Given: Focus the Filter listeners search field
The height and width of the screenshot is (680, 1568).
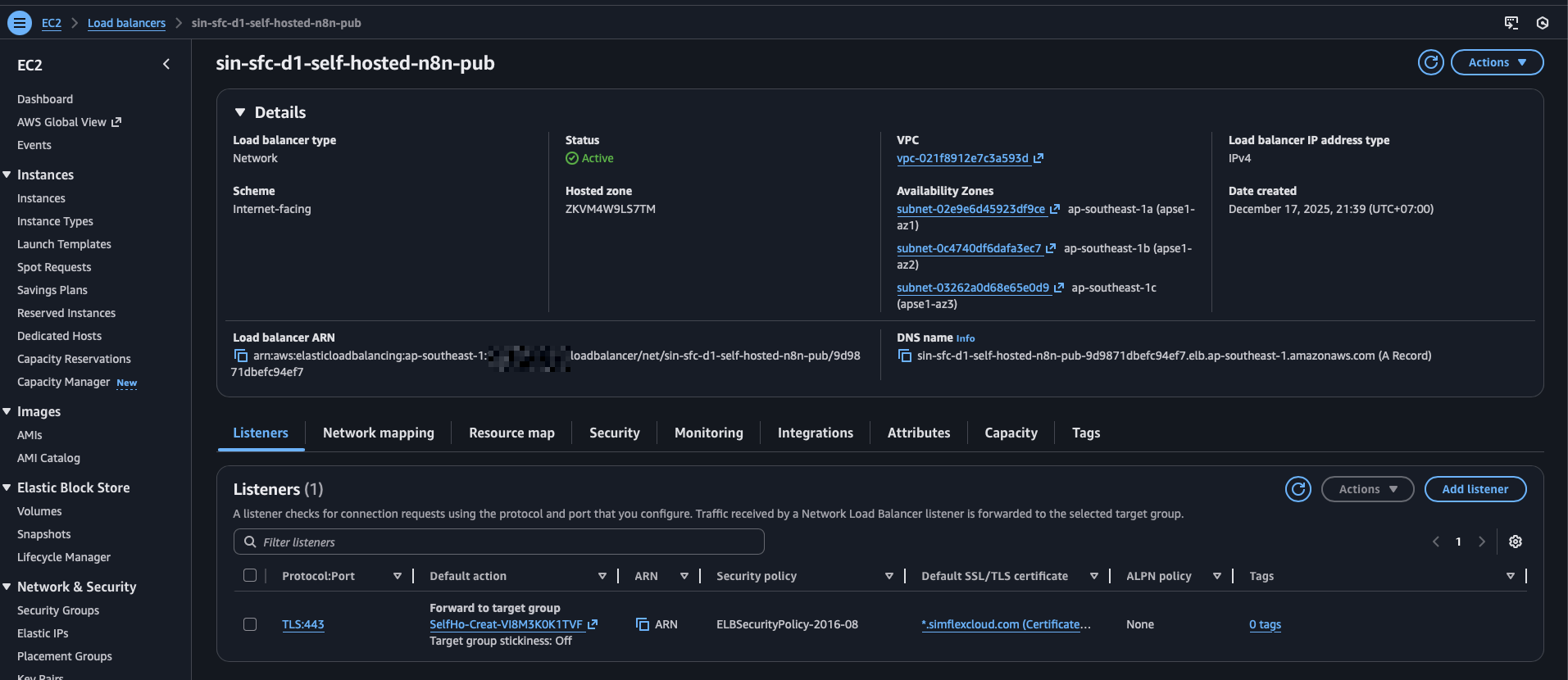Looking at the screenshot, I should click(x=499, y=542).
